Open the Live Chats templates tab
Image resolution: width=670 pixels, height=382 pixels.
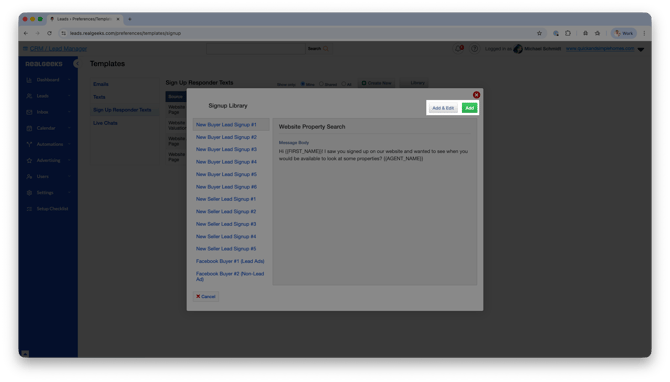click(105, 123)
